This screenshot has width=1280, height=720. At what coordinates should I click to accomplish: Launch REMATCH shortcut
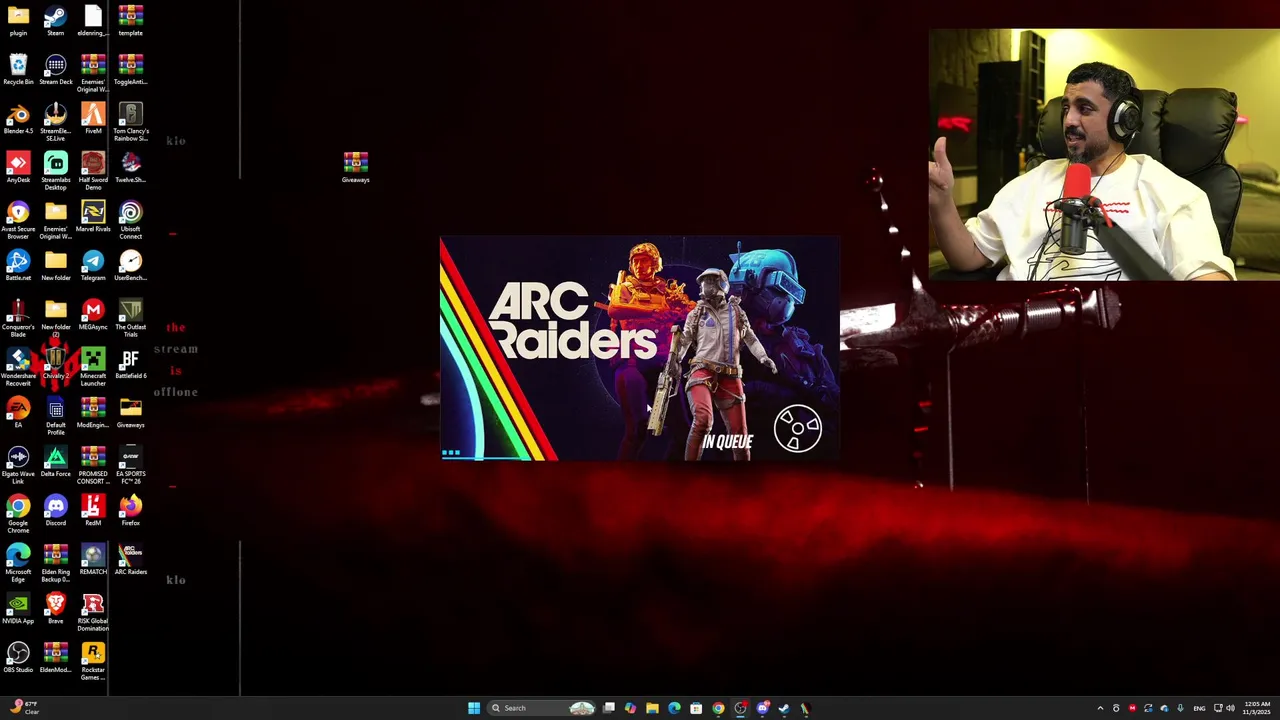93,560
